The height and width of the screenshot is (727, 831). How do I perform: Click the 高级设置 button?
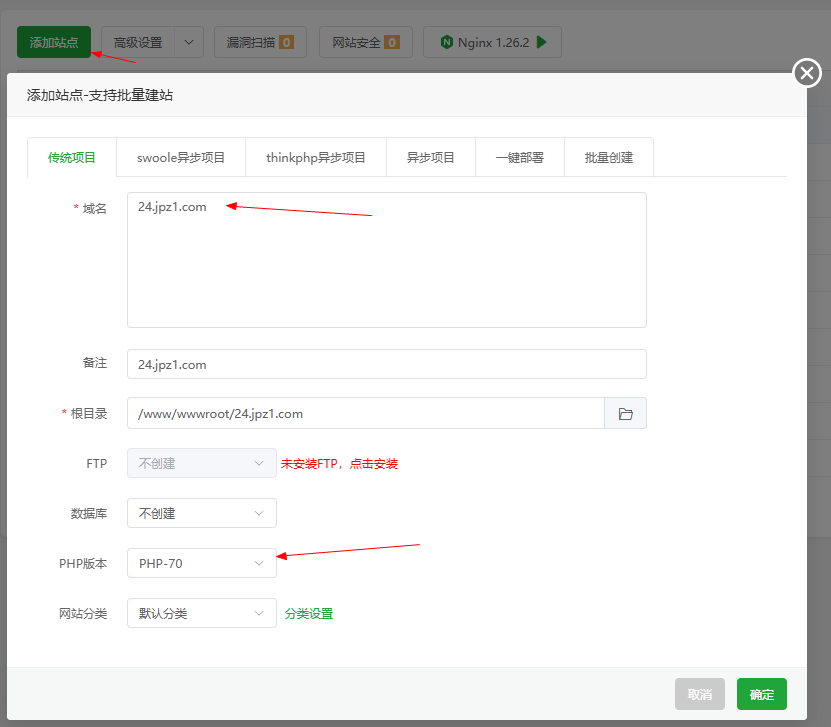[138, 42]
